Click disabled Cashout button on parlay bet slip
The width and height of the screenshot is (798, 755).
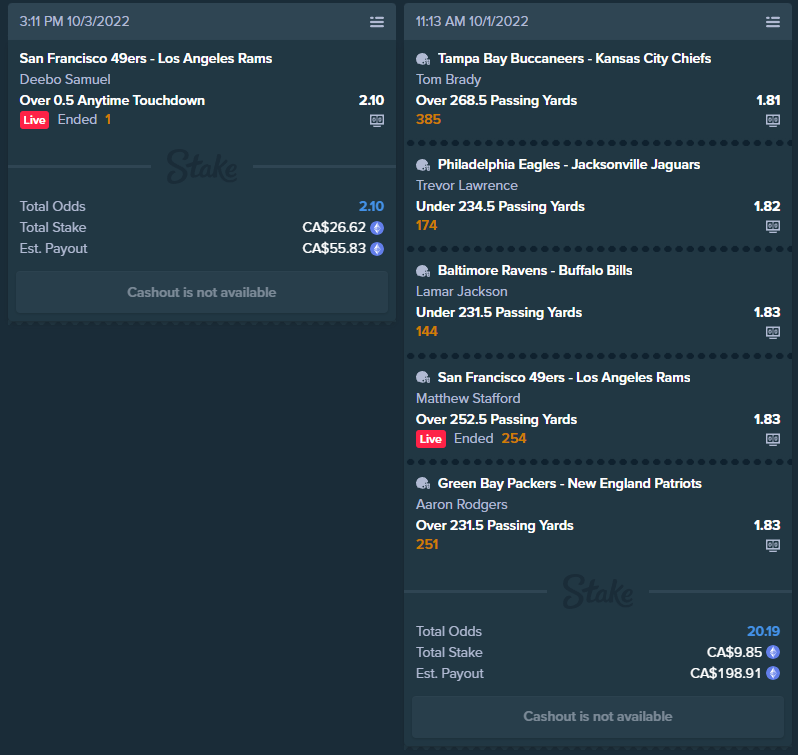point(597,716)
